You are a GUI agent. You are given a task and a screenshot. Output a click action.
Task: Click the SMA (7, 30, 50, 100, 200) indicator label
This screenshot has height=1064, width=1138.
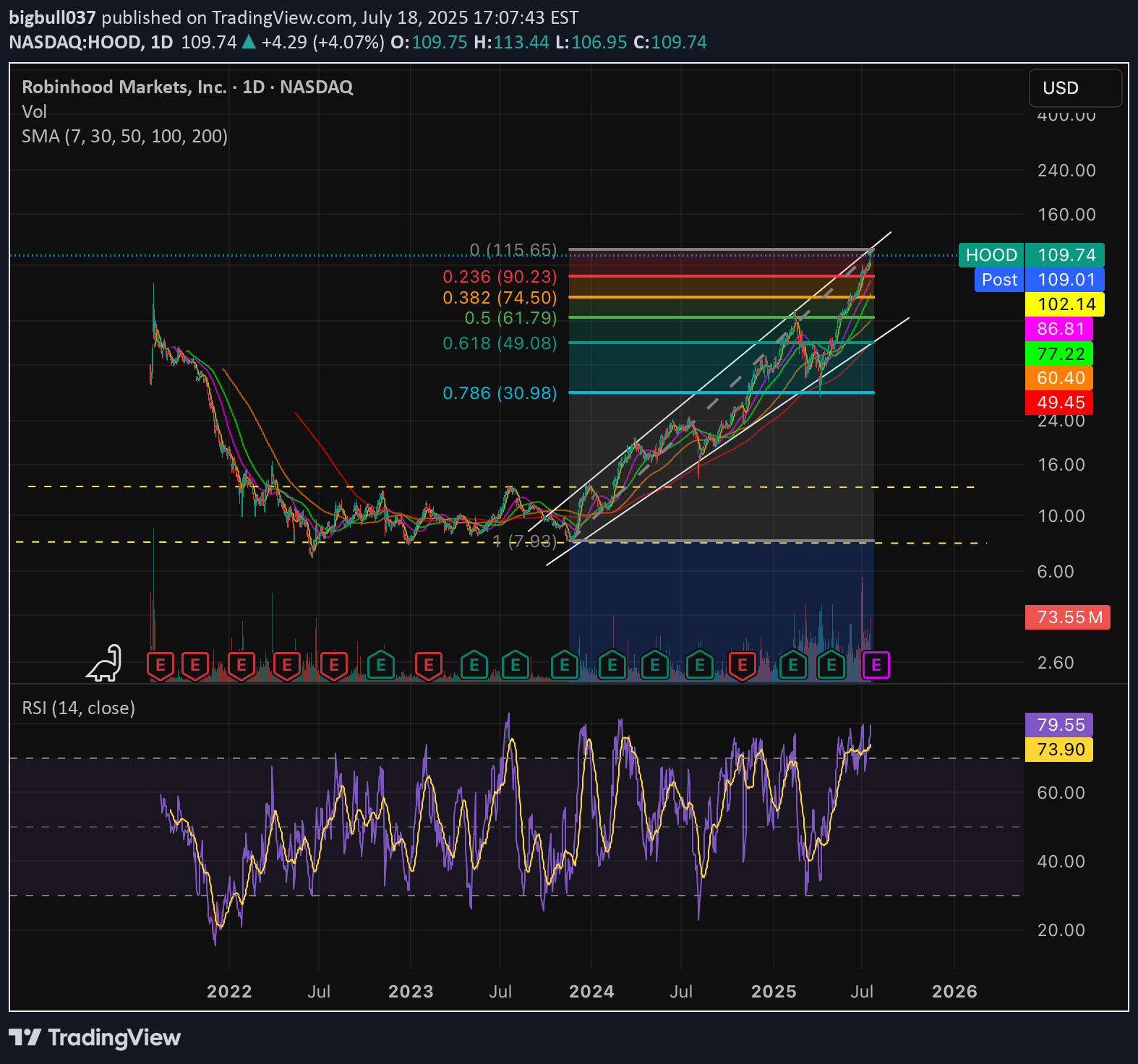pos(124,136)
